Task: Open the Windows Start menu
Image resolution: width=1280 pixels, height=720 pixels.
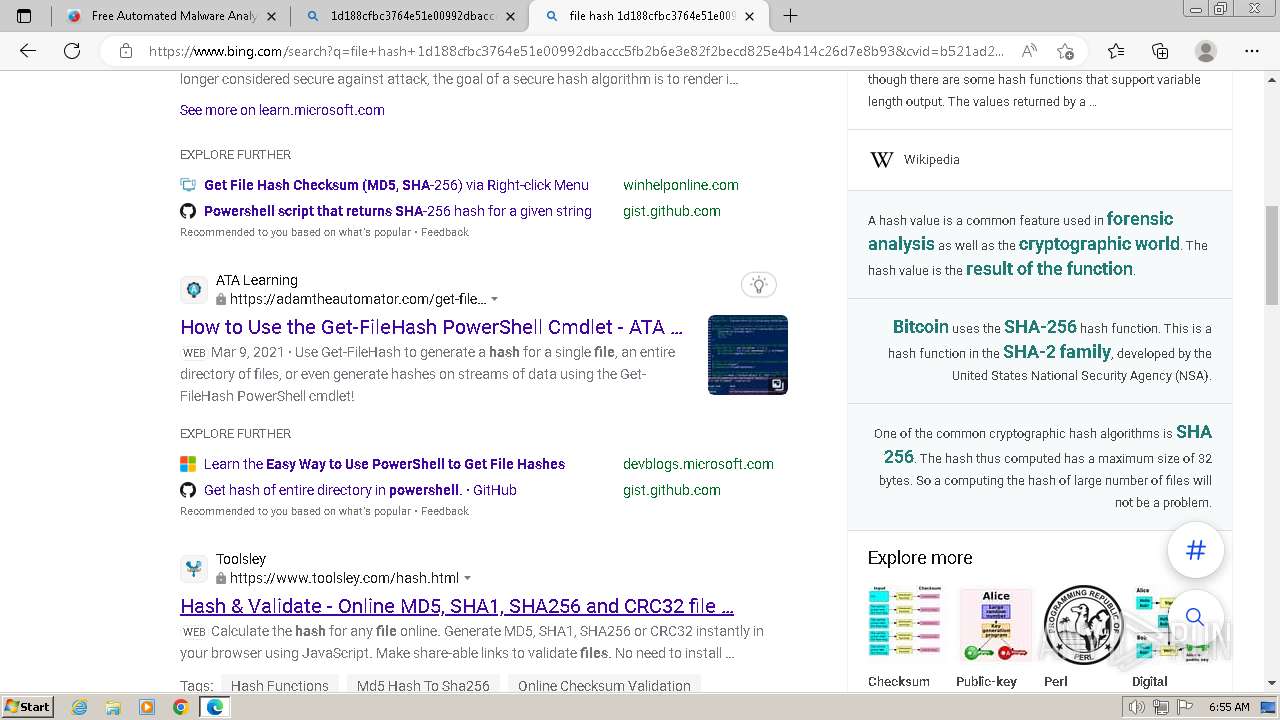Action: [27, 707]
